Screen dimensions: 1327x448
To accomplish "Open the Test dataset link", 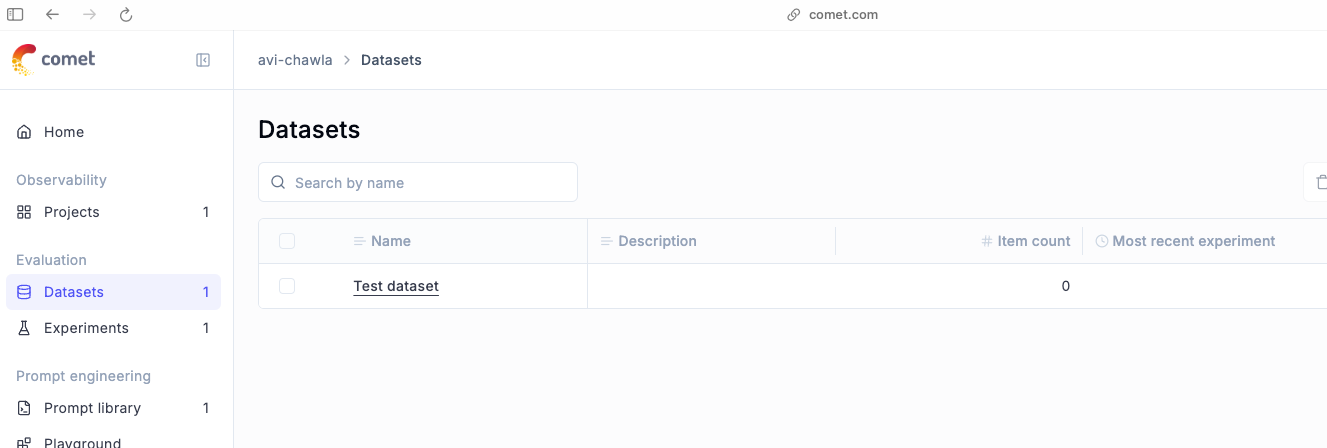I will (x=396, y=286).
